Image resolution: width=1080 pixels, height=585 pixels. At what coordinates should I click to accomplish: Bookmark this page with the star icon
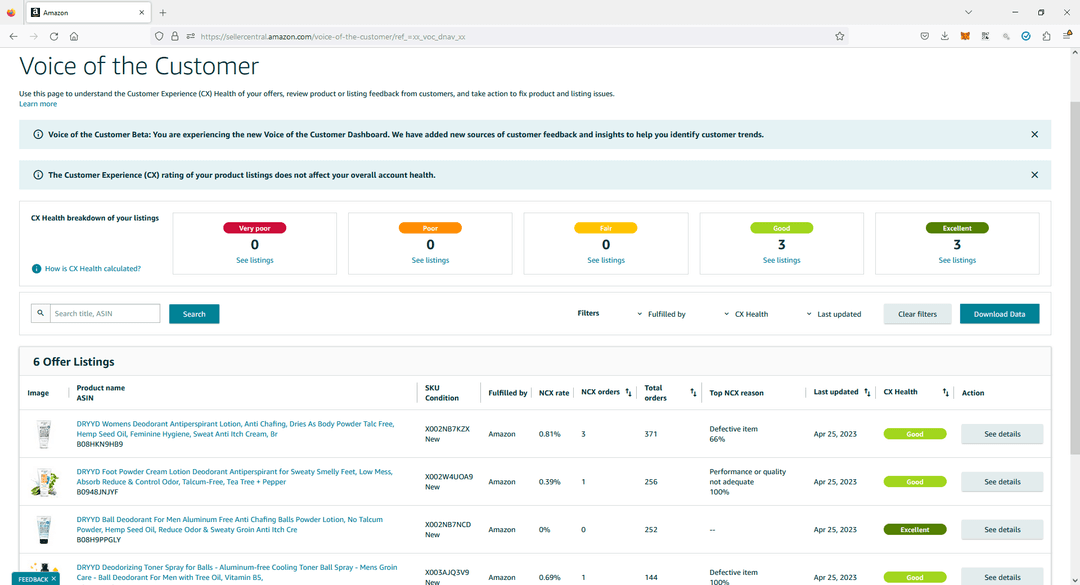840,37
